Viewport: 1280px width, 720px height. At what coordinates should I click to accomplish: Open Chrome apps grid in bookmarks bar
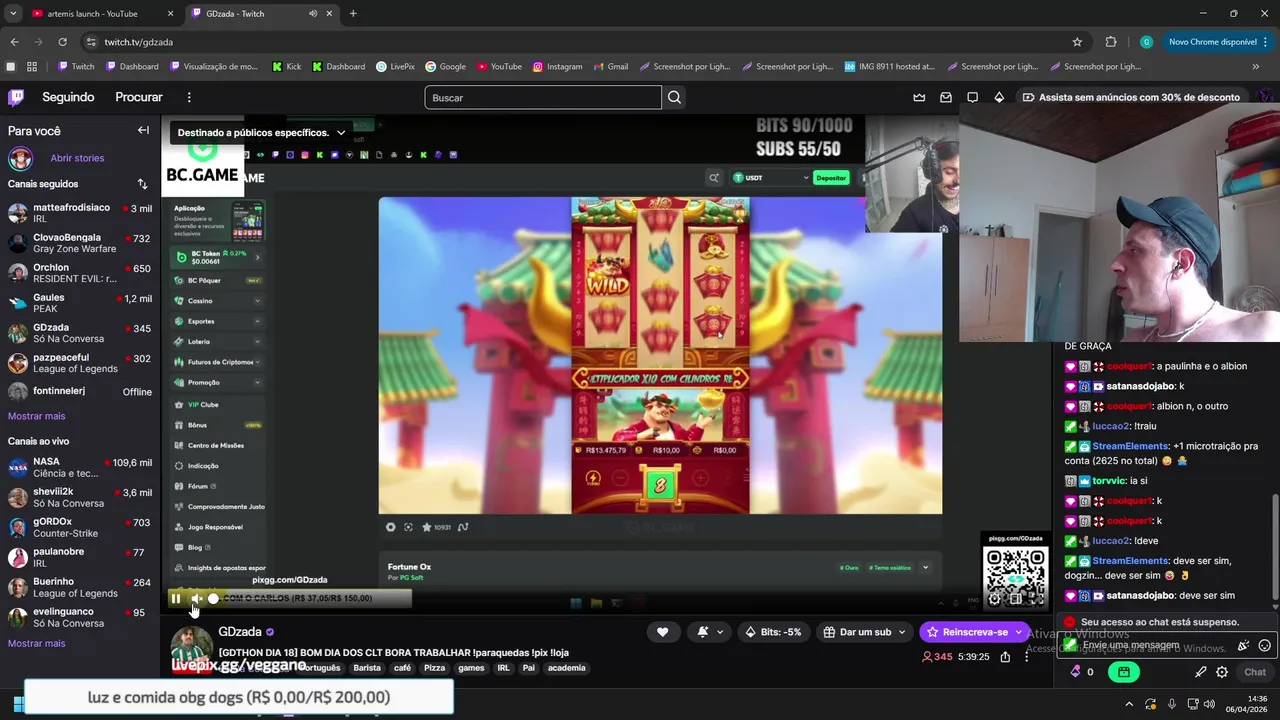(x=32, y=66)
